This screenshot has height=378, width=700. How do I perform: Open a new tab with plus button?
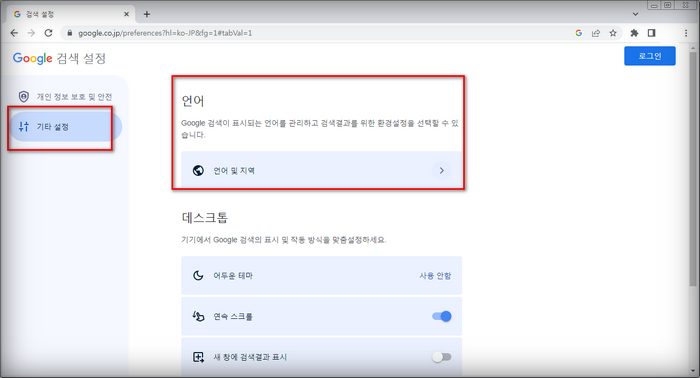click(x=146, y=14)
